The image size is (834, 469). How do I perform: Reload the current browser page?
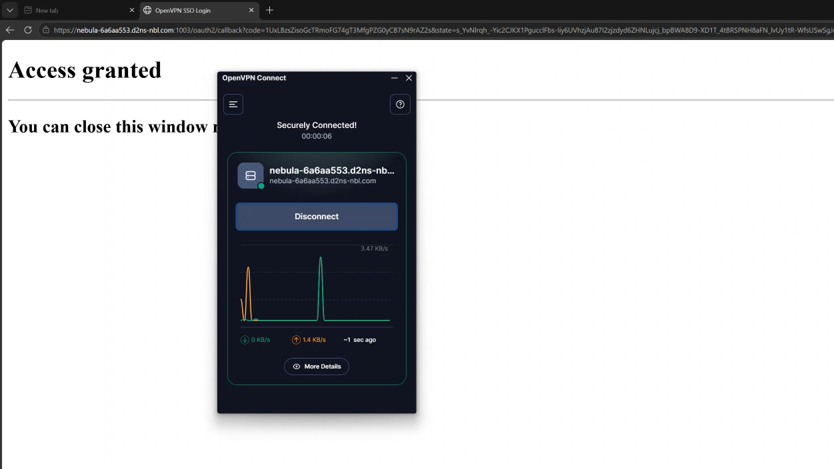tap(28, 30)
